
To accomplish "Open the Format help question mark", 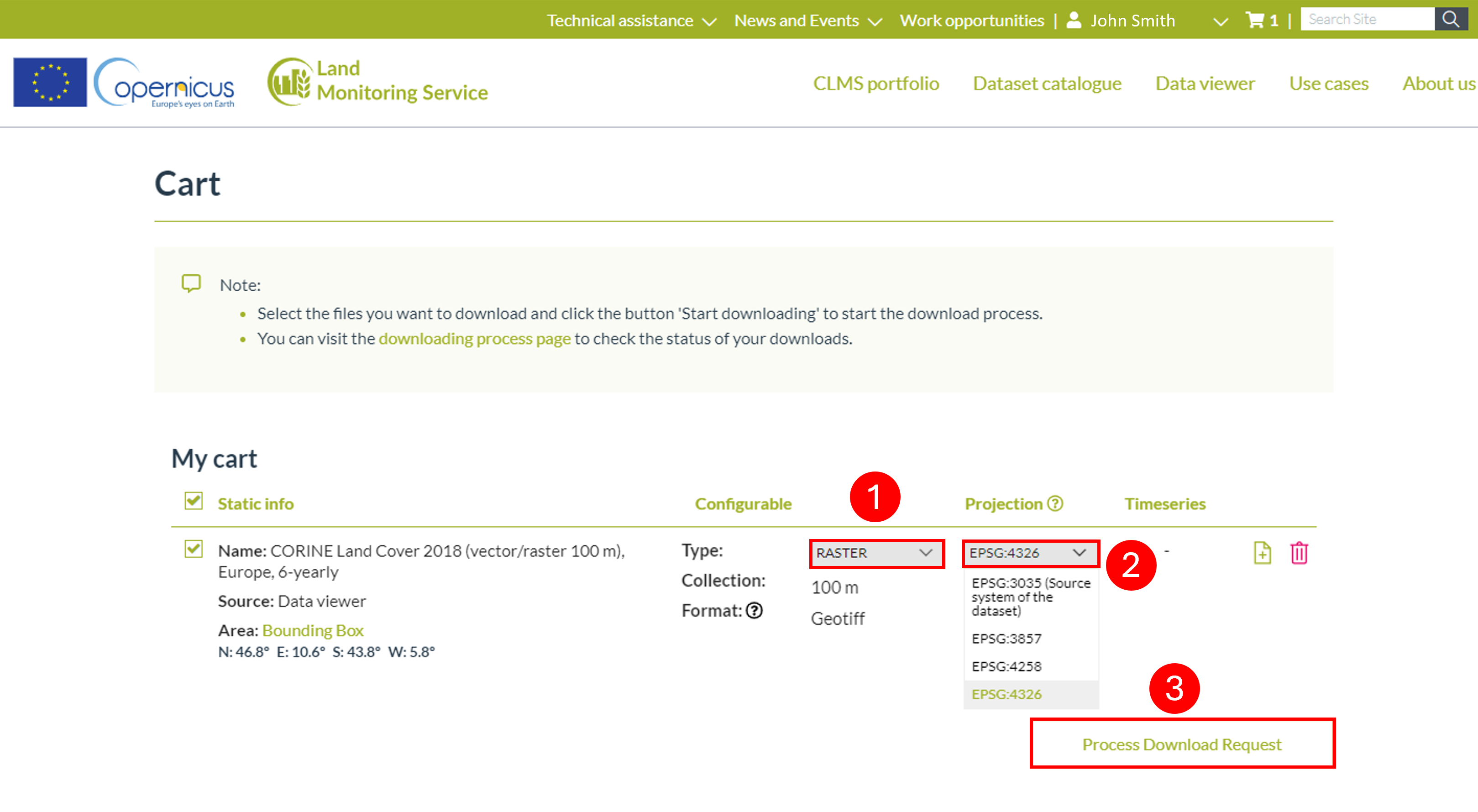I will point(754,611).
